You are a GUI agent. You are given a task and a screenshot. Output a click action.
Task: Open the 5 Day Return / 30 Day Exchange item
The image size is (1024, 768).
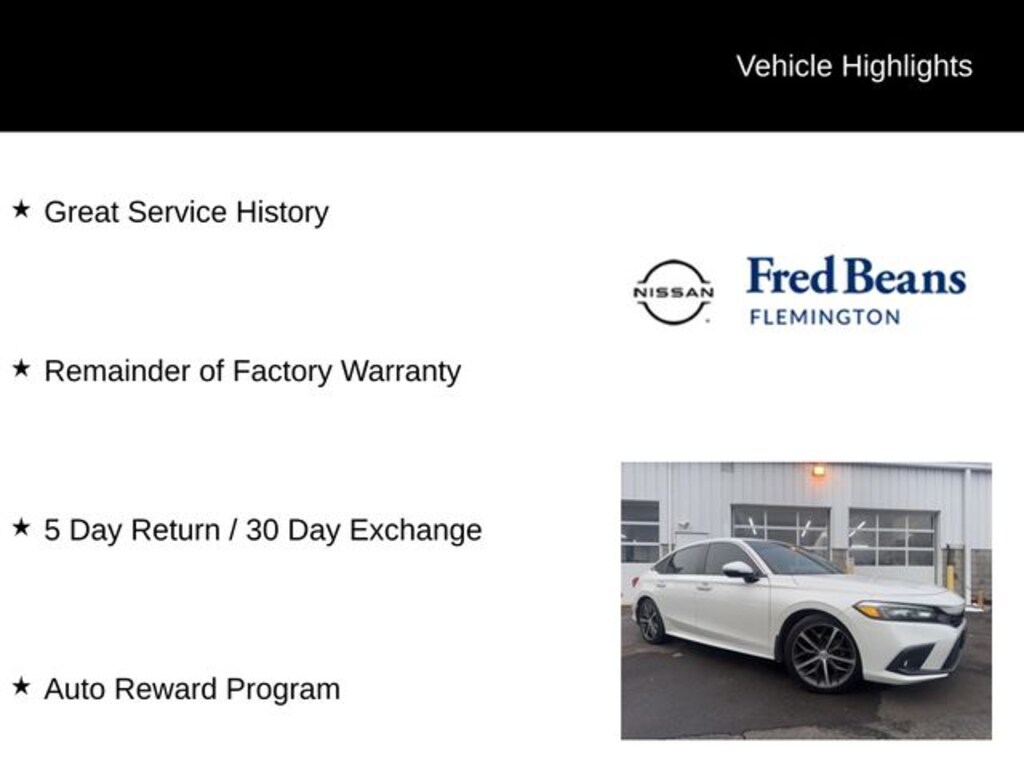click(262, 530)
